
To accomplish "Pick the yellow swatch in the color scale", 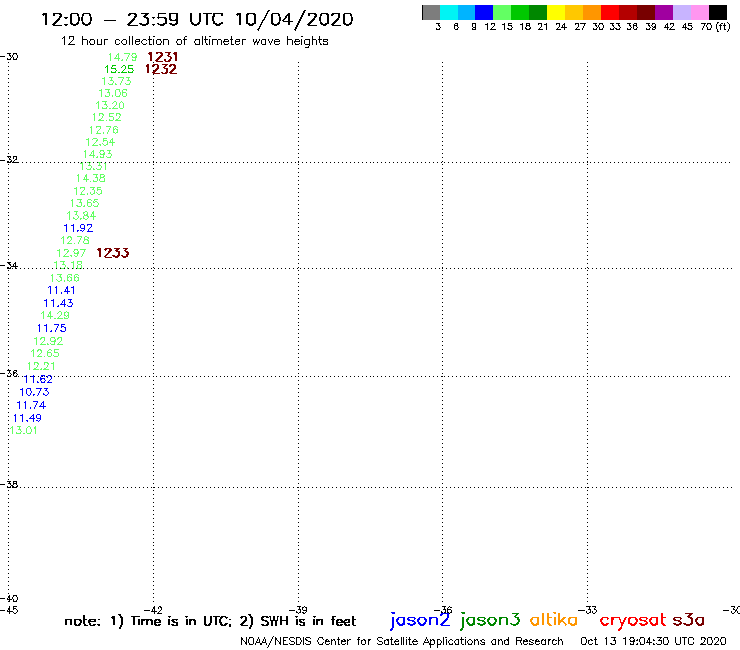I will [x=556, y=12].
